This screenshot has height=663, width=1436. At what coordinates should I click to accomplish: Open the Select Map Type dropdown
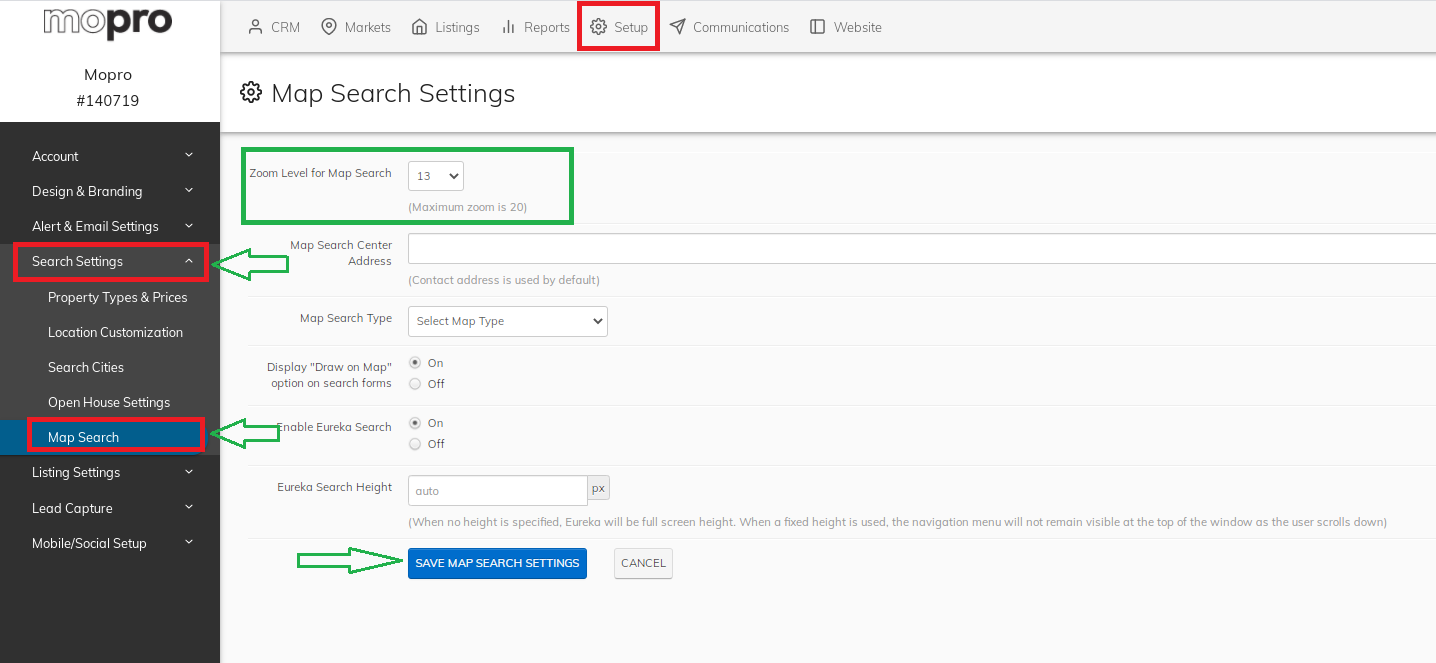pos(508,321)
